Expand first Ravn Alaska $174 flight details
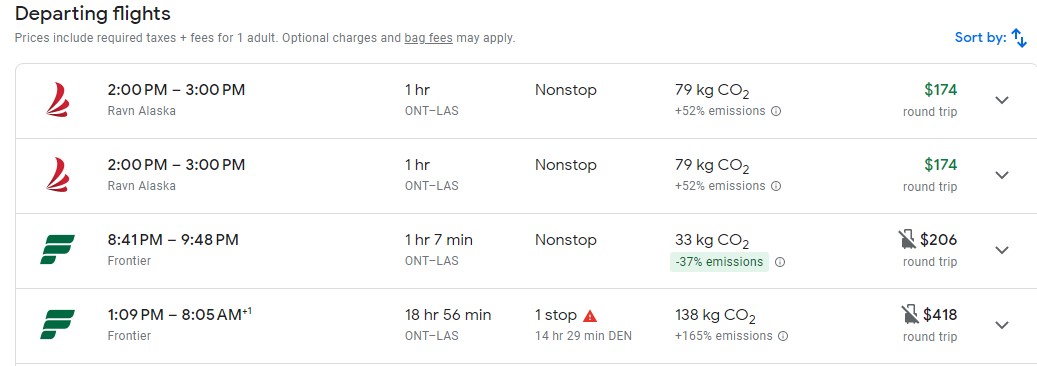This screenshot has width=1037, height=366. click(1002, 100)
